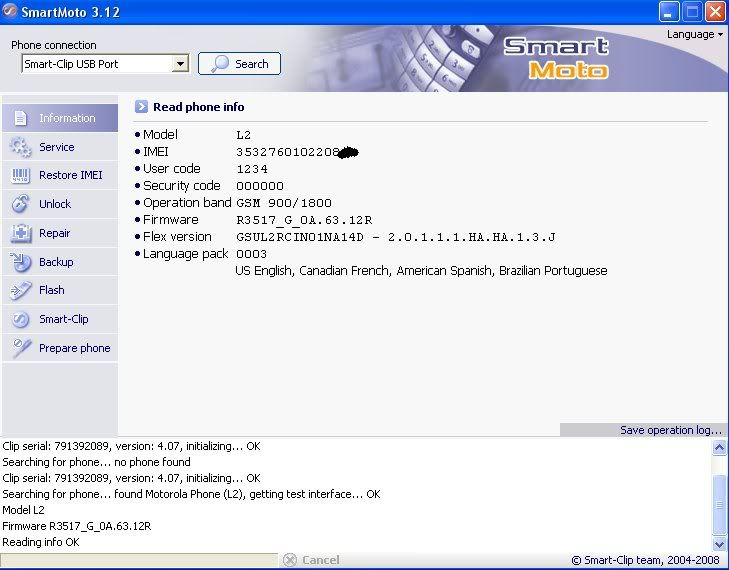729x570 pixels.
Task: Click the Search button
Action: tap(239, 64)
